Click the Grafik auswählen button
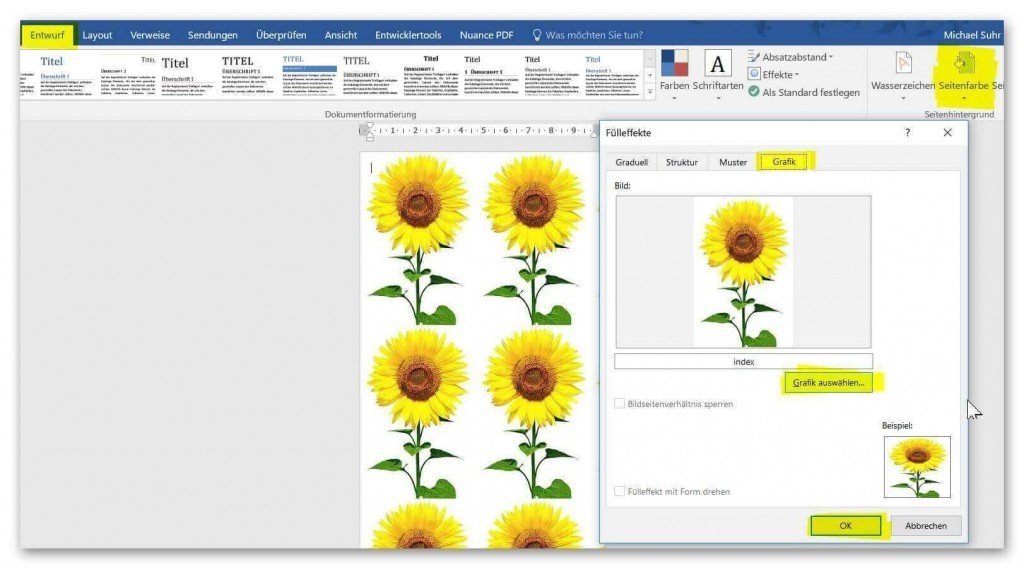Screen dimensions: 1024x568 point(828,383)
